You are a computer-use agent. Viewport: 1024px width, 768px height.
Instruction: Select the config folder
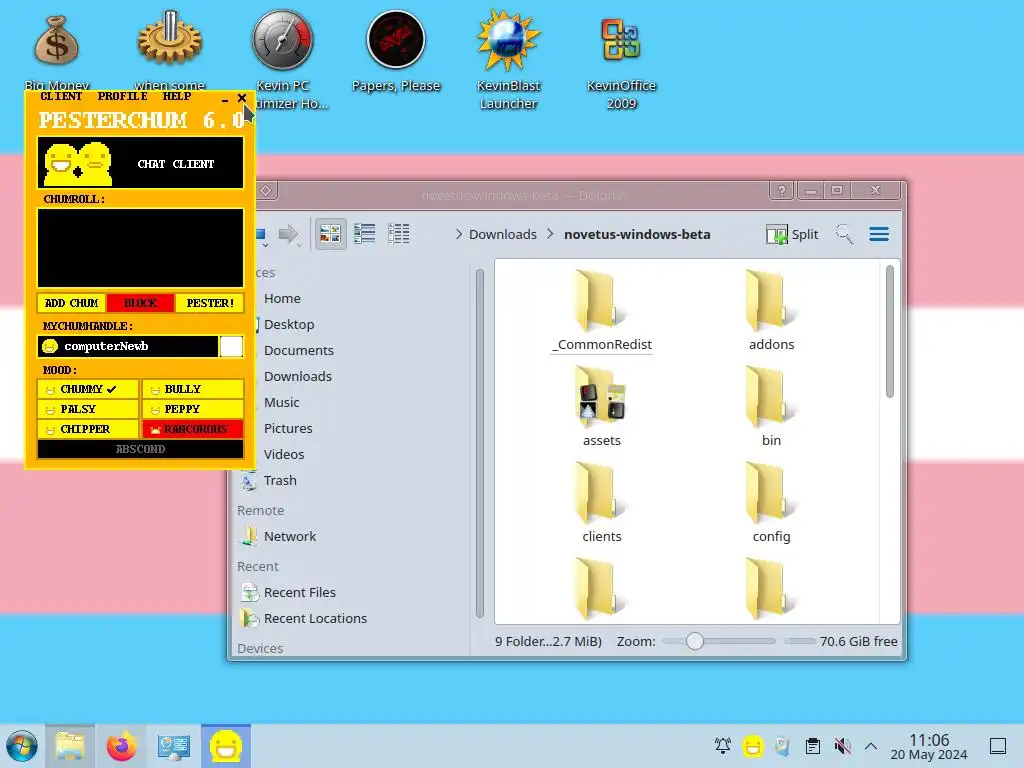point(771,502)
